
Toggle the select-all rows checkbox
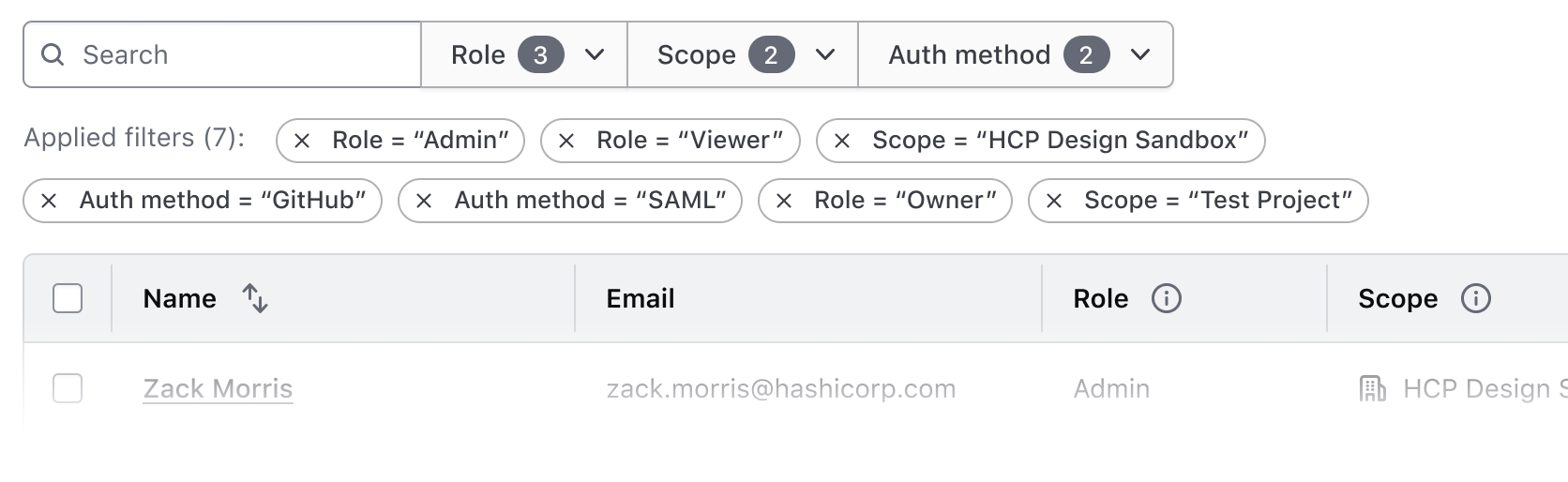(x=68, y=298)
